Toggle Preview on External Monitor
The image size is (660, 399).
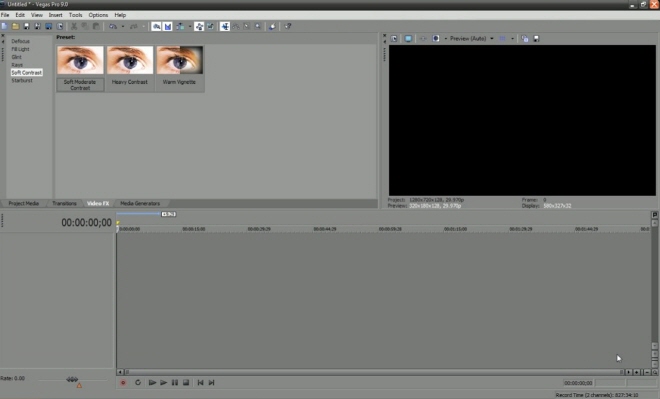(408, 38)
